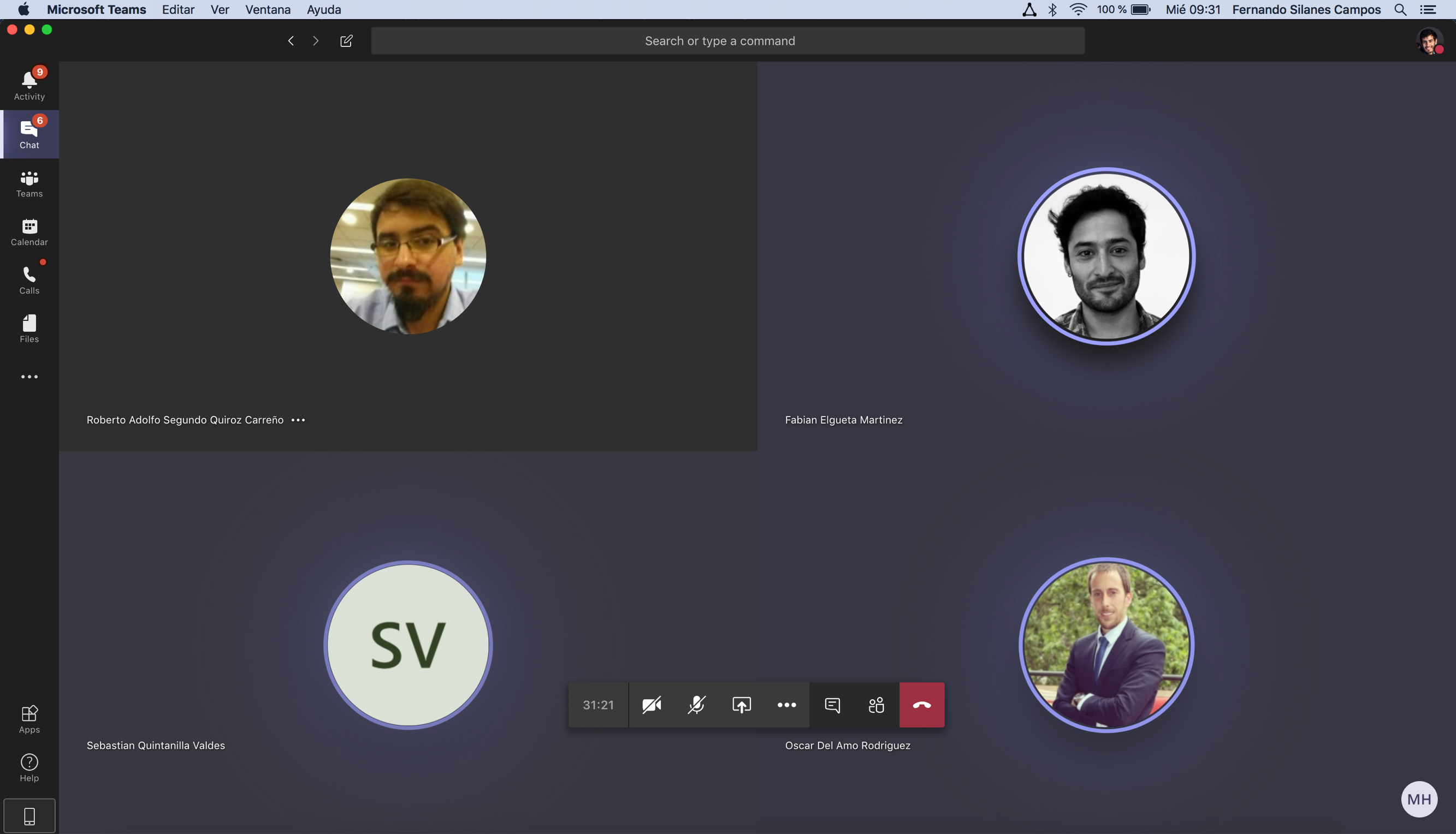1456x834 pixels.
Task: Open more actions in call toolbar
Action: tap(786, 705)
